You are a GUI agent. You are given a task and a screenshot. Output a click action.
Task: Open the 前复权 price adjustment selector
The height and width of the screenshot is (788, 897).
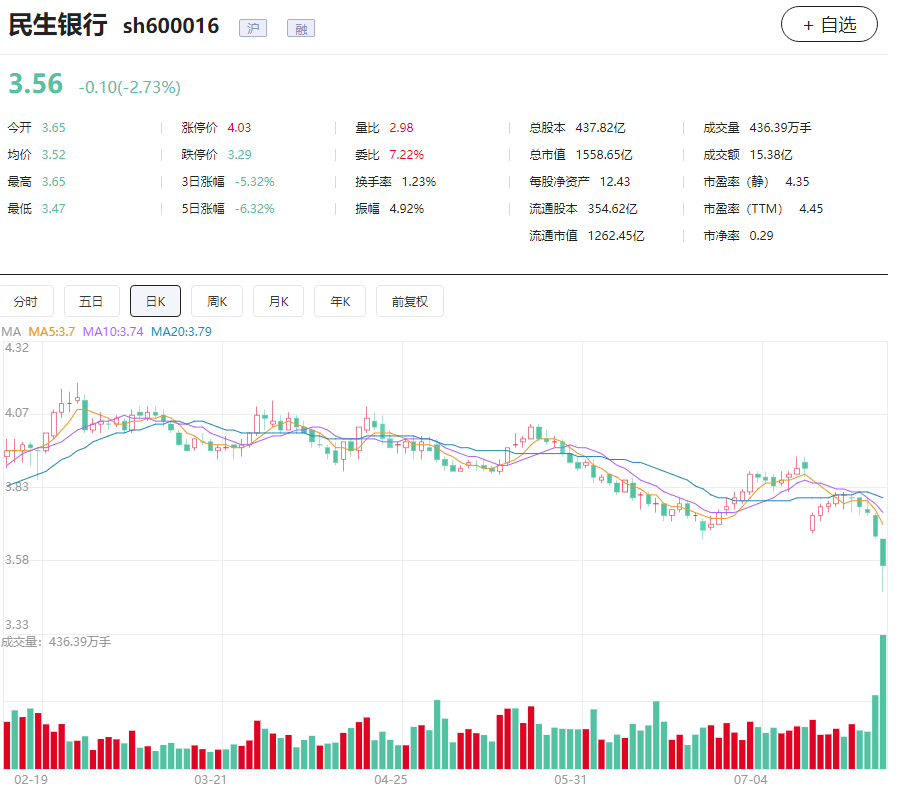point(410,301)
